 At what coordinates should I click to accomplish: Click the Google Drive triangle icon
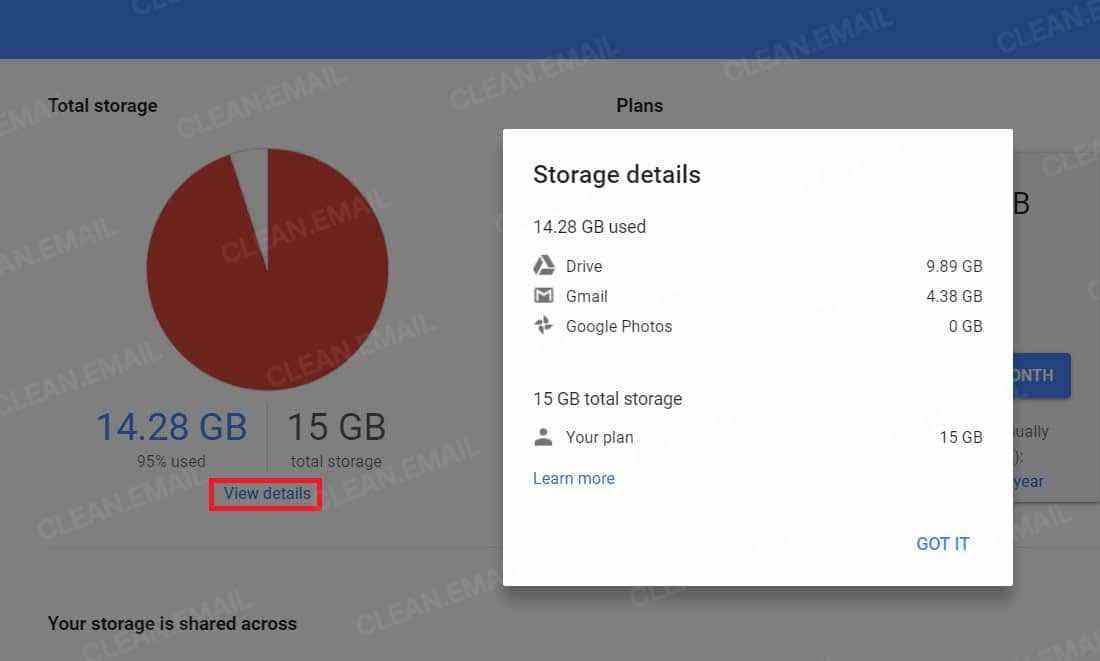click(543, 265)
